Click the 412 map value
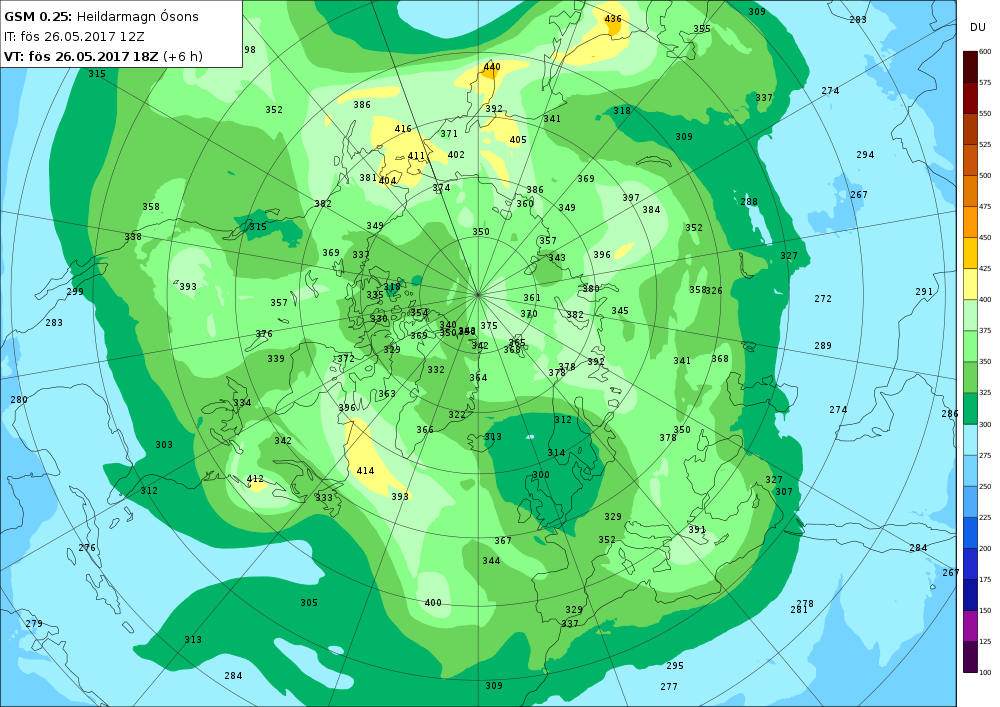 pyautogui.click(x=255, y=479)
